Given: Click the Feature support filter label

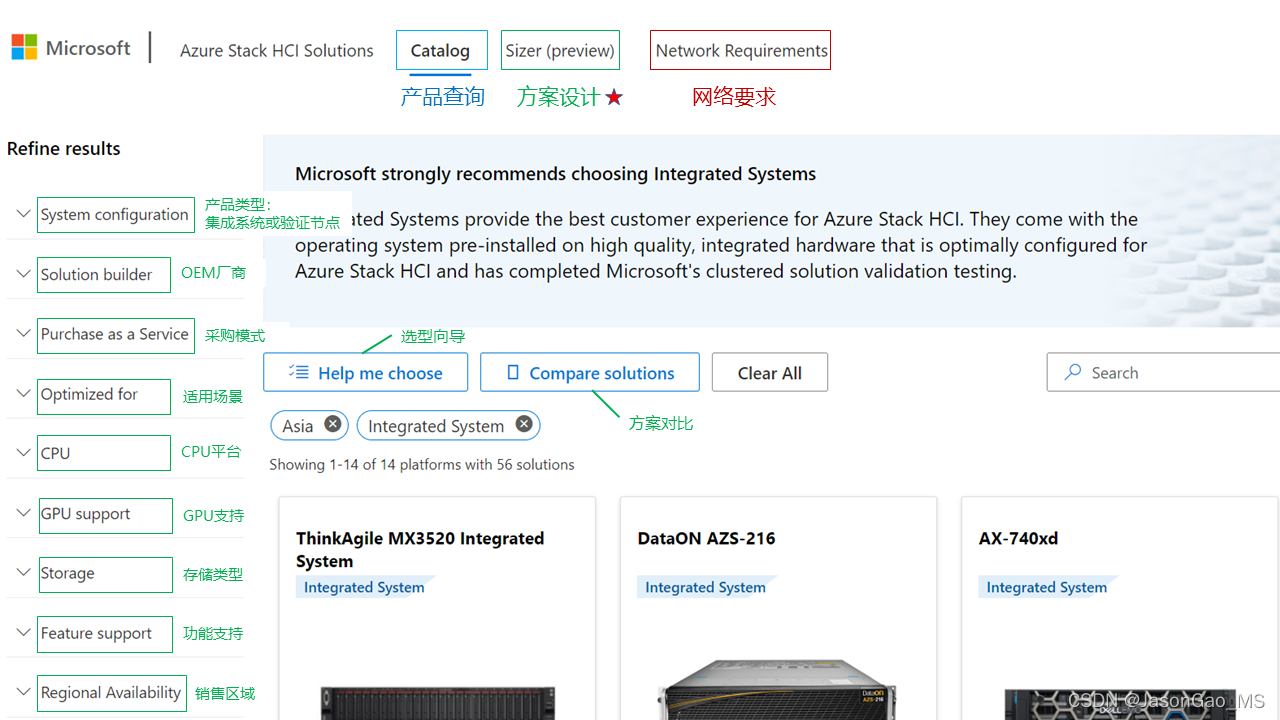Looking at the screenshot, I should coord(96,633).
